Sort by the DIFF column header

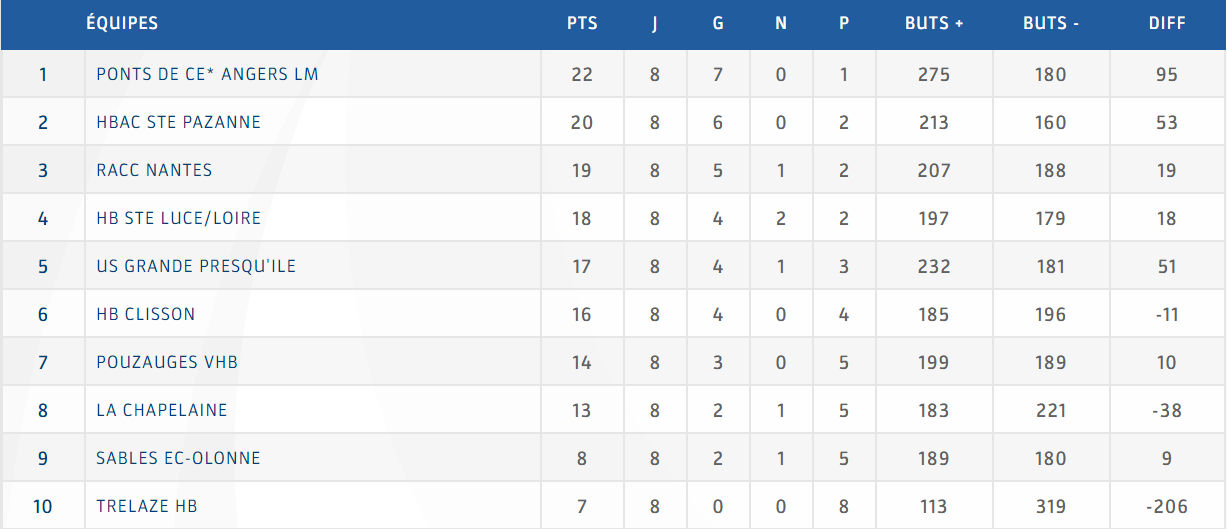click(1167, 23)
